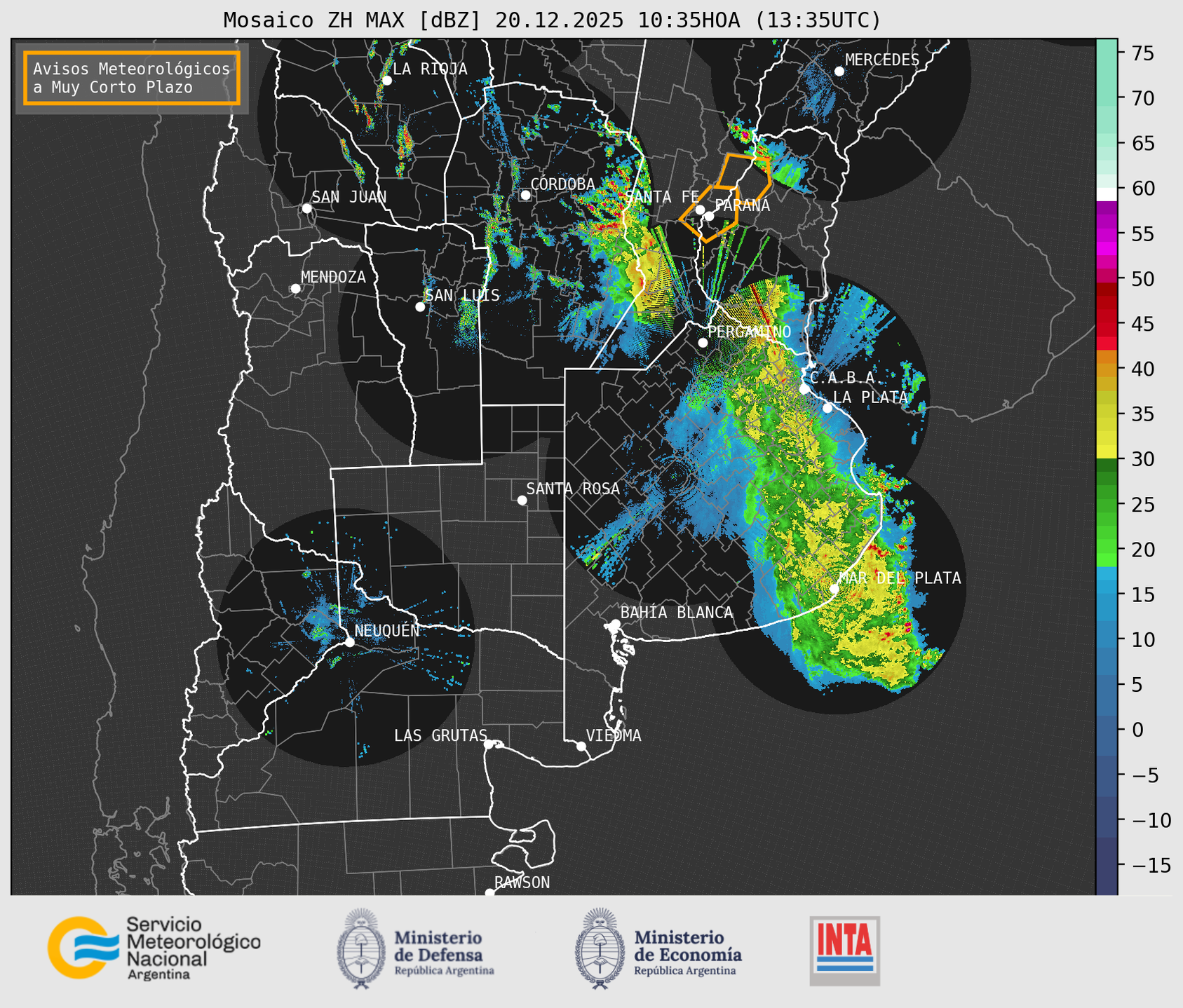
Task: Click the −15 dBZ bottom color band
Action: click(1107, 865)
